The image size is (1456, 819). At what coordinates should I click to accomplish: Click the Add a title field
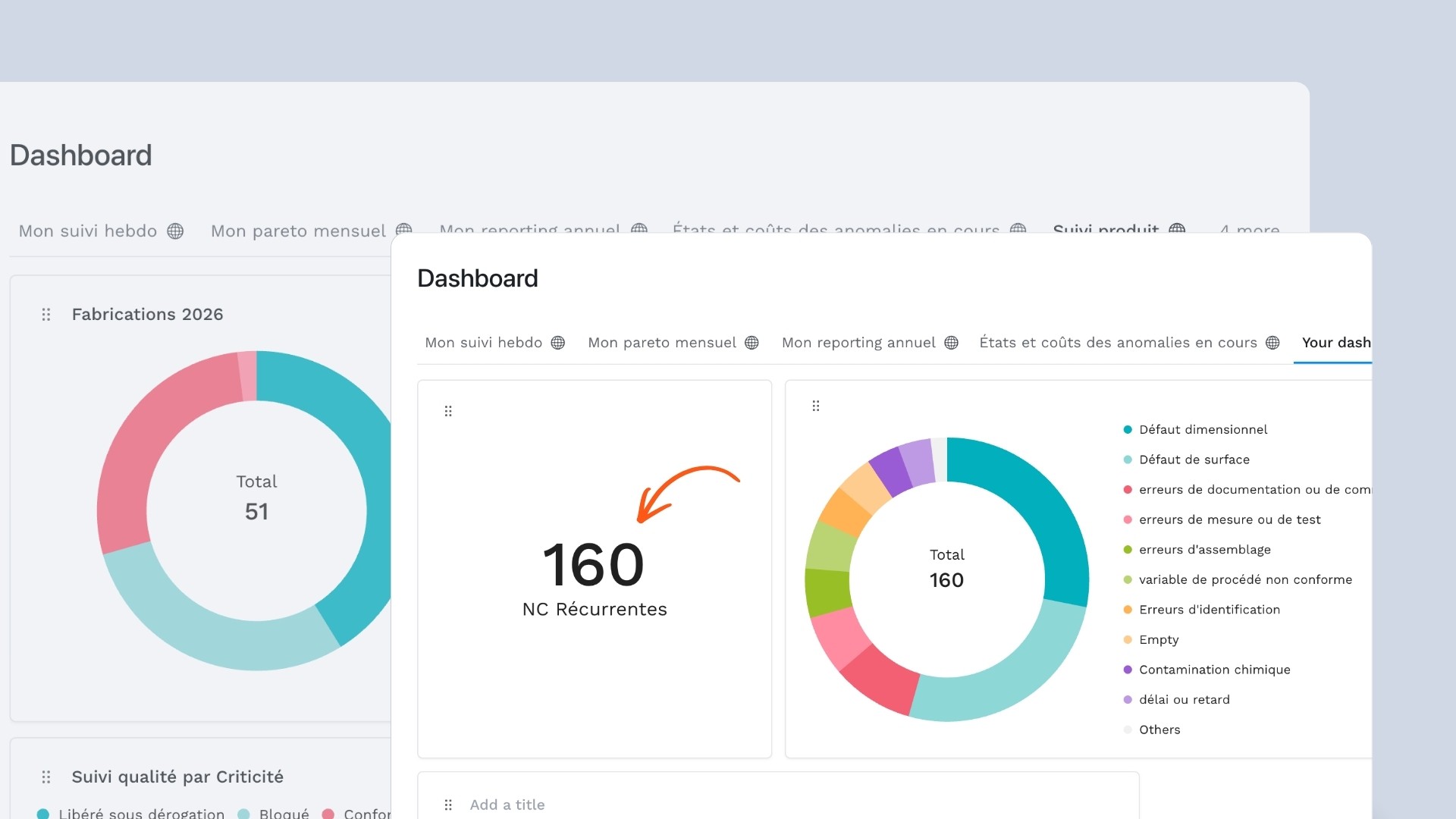pos(507,805)
